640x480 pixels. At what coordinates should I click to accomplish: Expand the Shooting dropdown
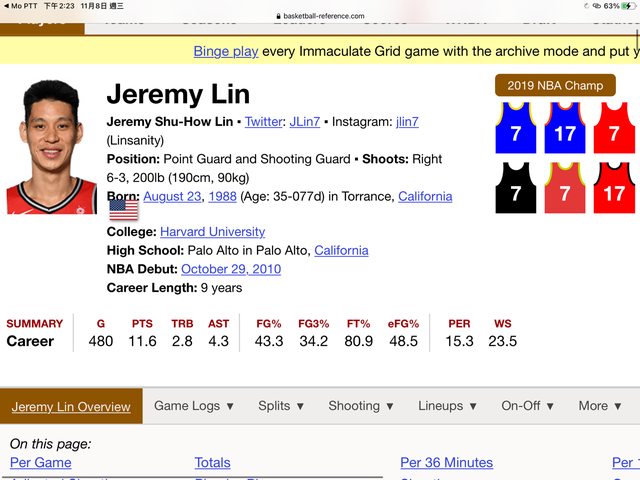[x=361, y=406]
